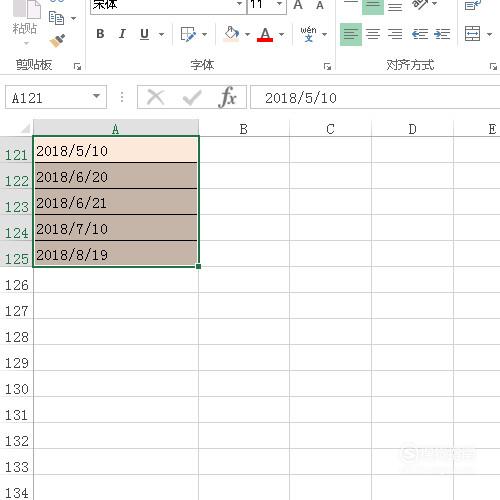Open Font Color dropdown arrow
The height and width of the screenshot is (500, 500).
(281, 34)
